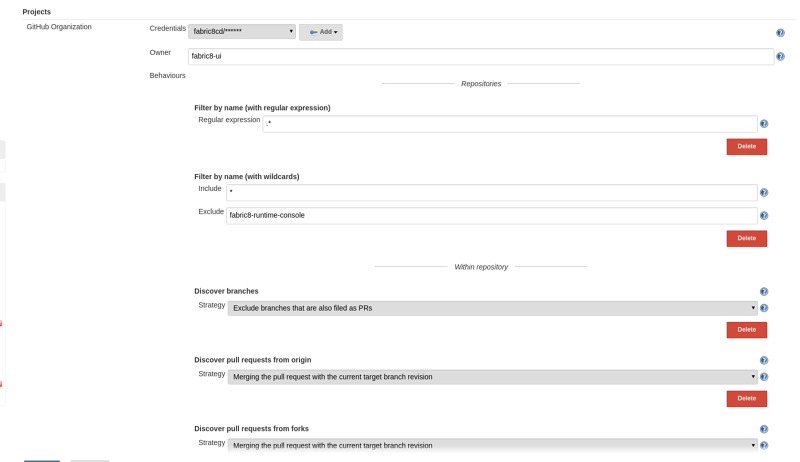Click help icon next to Owner field
The width and height of the screenshot is (800, 462).
(x=780, y=57)
